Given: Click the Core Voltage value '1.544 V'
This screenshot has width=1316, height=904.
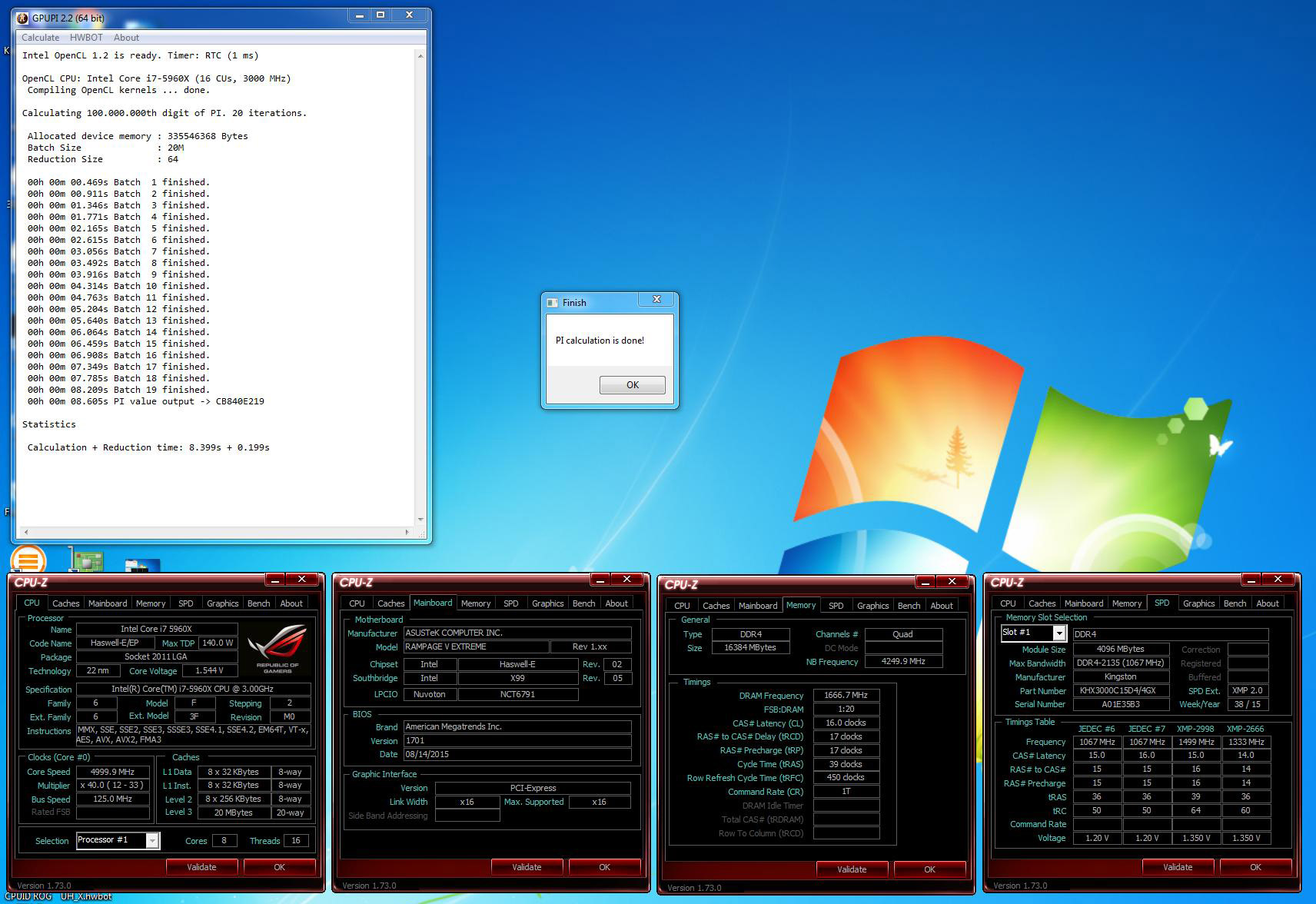Looking at the screenshot, I should point(210,670).
